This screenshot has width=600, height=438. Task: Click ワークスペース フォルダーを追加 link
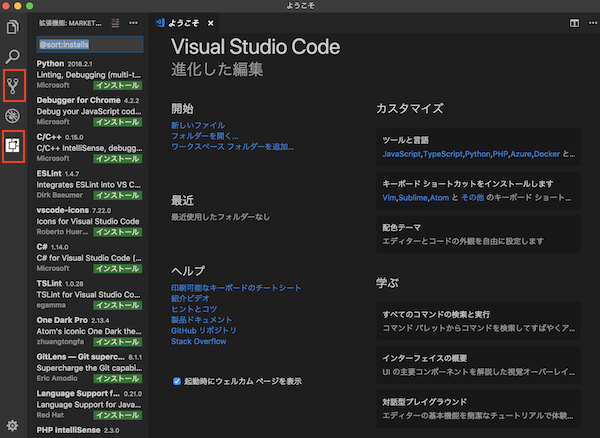pyautogui.click(x=232, y=147)
